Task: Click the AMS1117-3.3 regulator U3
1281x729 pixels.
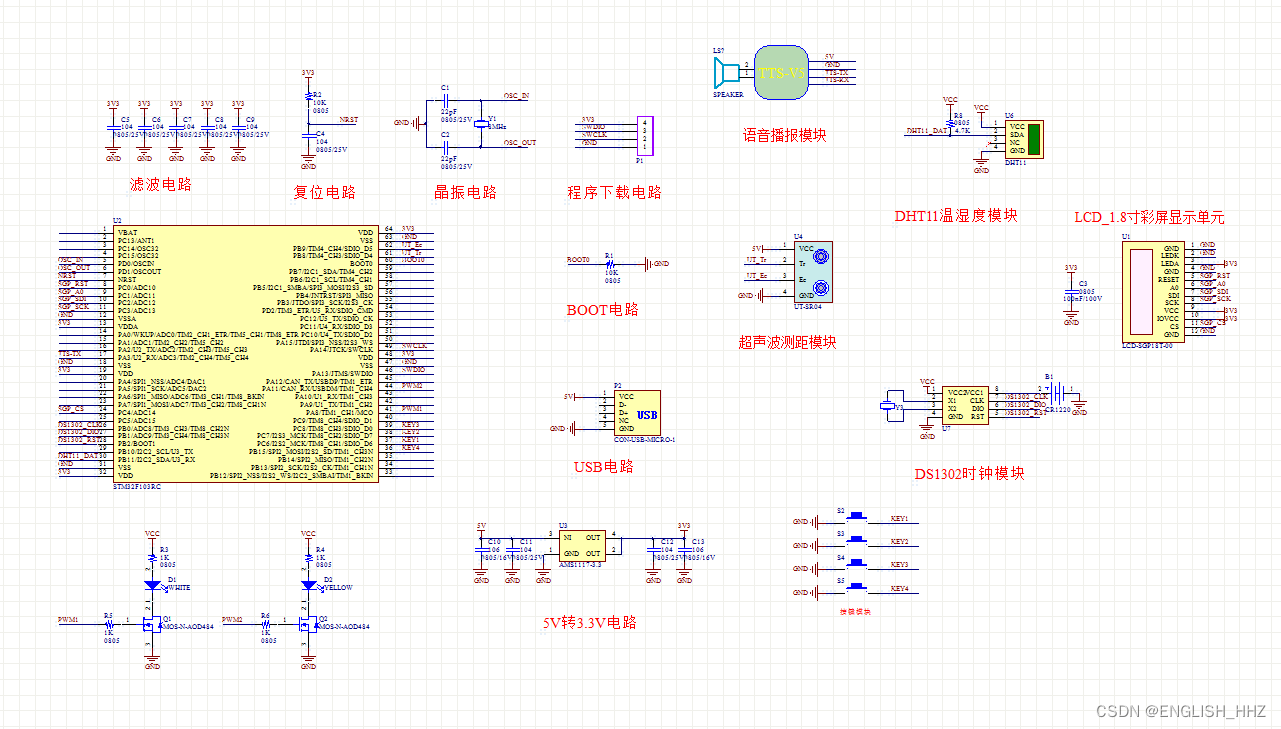Action: 581,546
